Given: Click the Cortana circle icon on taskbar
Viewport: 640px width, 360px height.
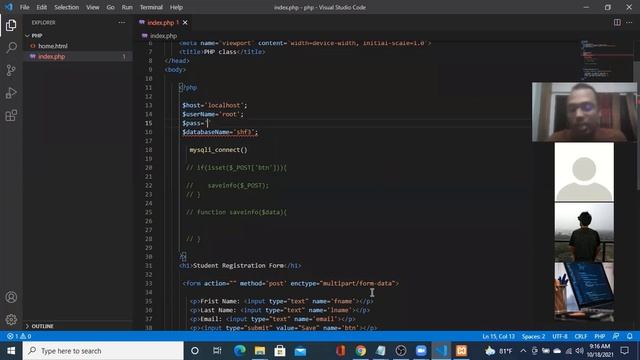Looking at the screenshot, I should tap(195, 351).
